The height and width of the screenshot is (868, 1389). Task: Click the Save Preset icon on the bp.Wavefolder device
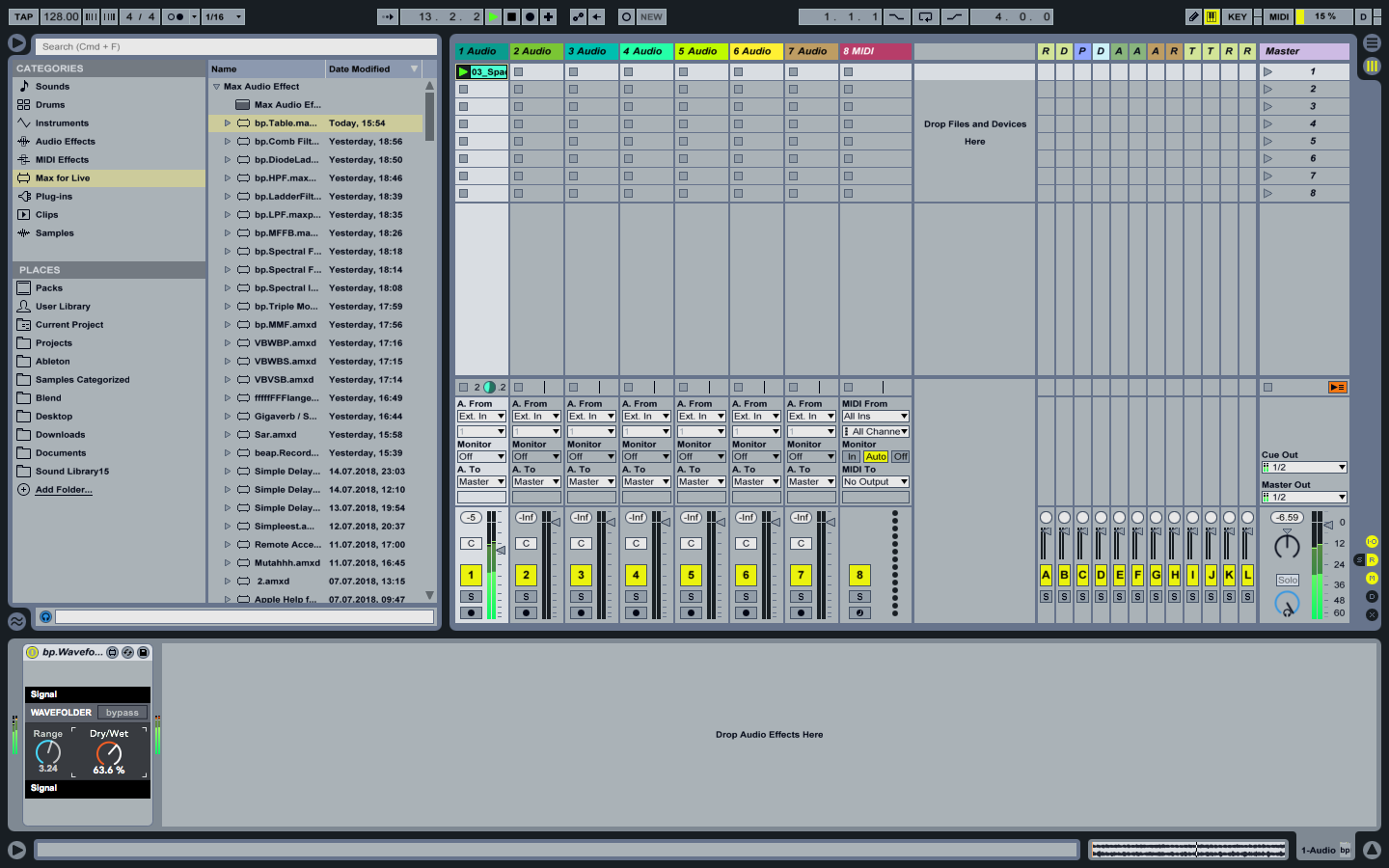[143, 653]
